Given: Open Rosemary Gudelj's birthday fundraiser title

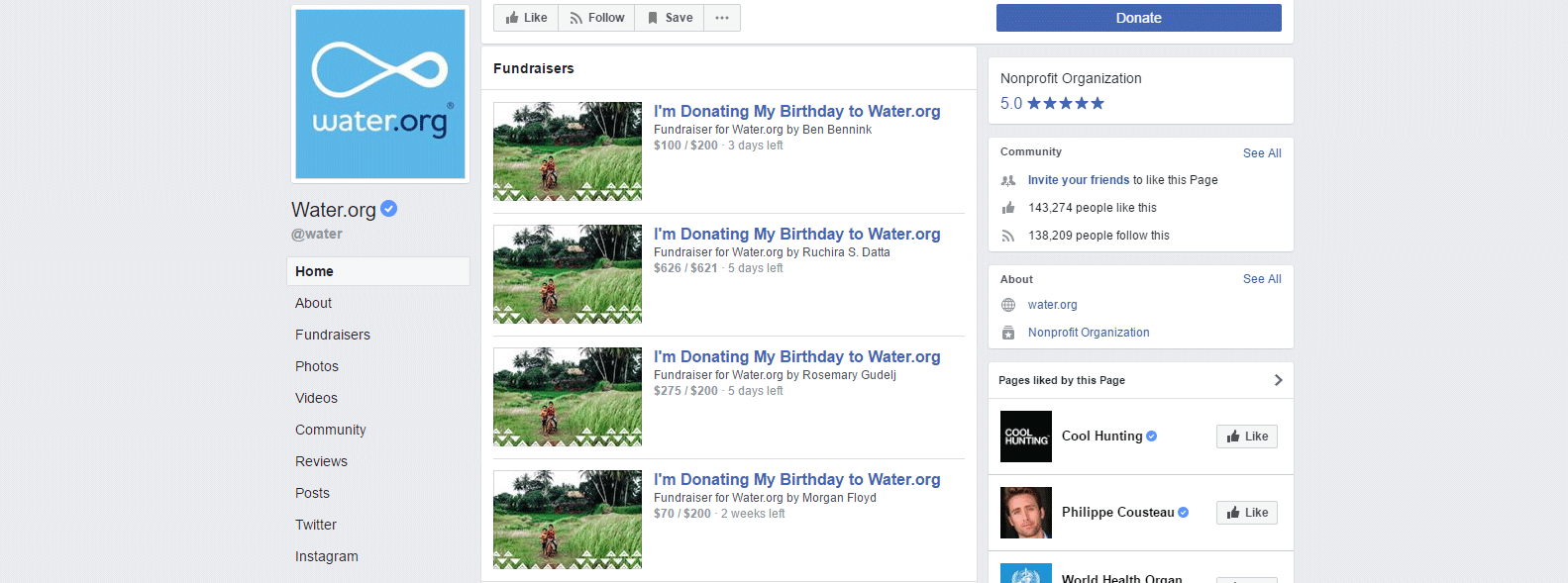Looking at the screenshot, I should (x=797, y=356).
